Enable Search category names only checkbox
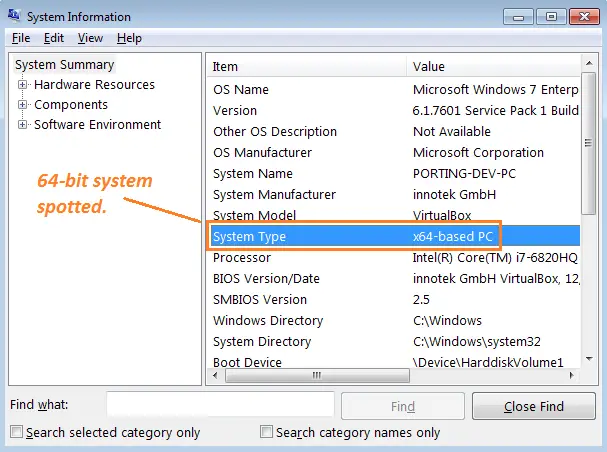The width and height of the screenshot is (607, 452). [266, 431]
